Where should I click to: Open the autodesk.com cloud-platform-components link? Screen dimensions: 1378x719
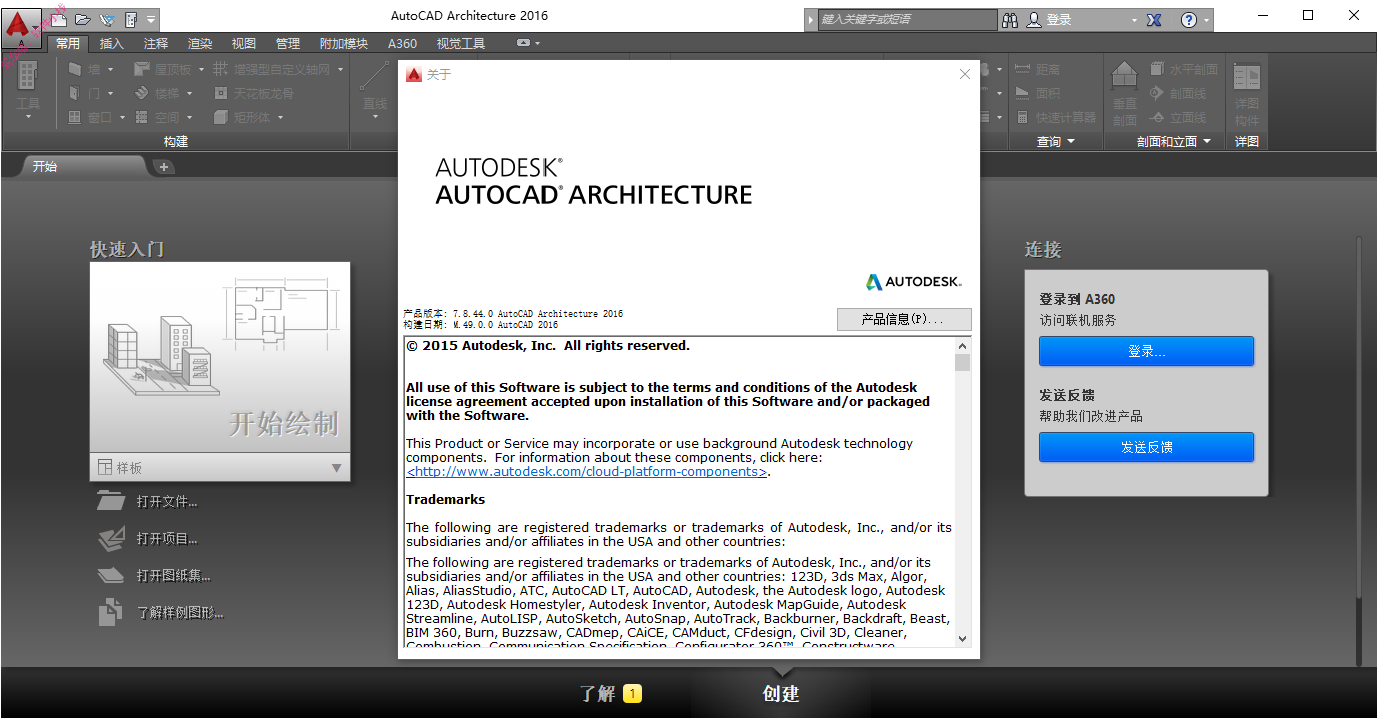[586, 472]
